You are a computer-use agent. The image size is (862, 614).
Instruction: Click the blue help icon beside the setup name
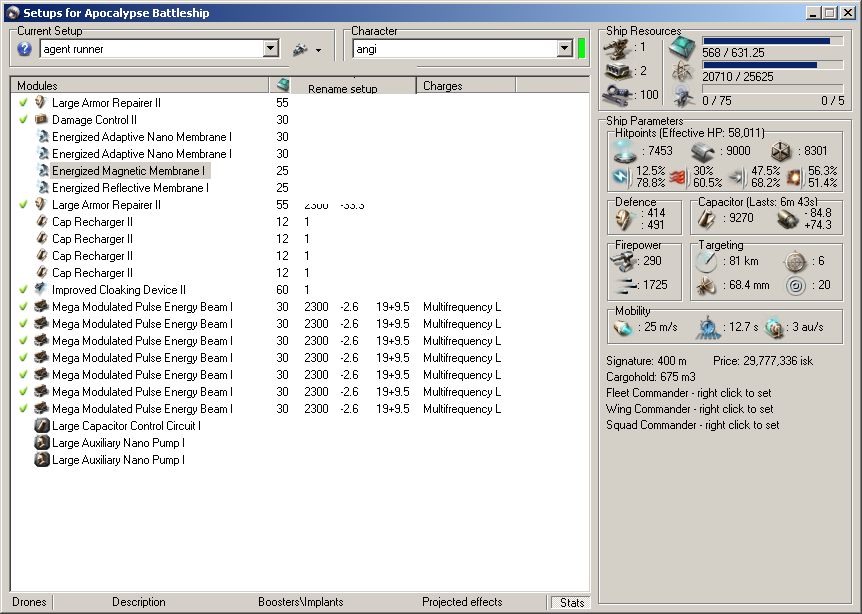(25, 49)
